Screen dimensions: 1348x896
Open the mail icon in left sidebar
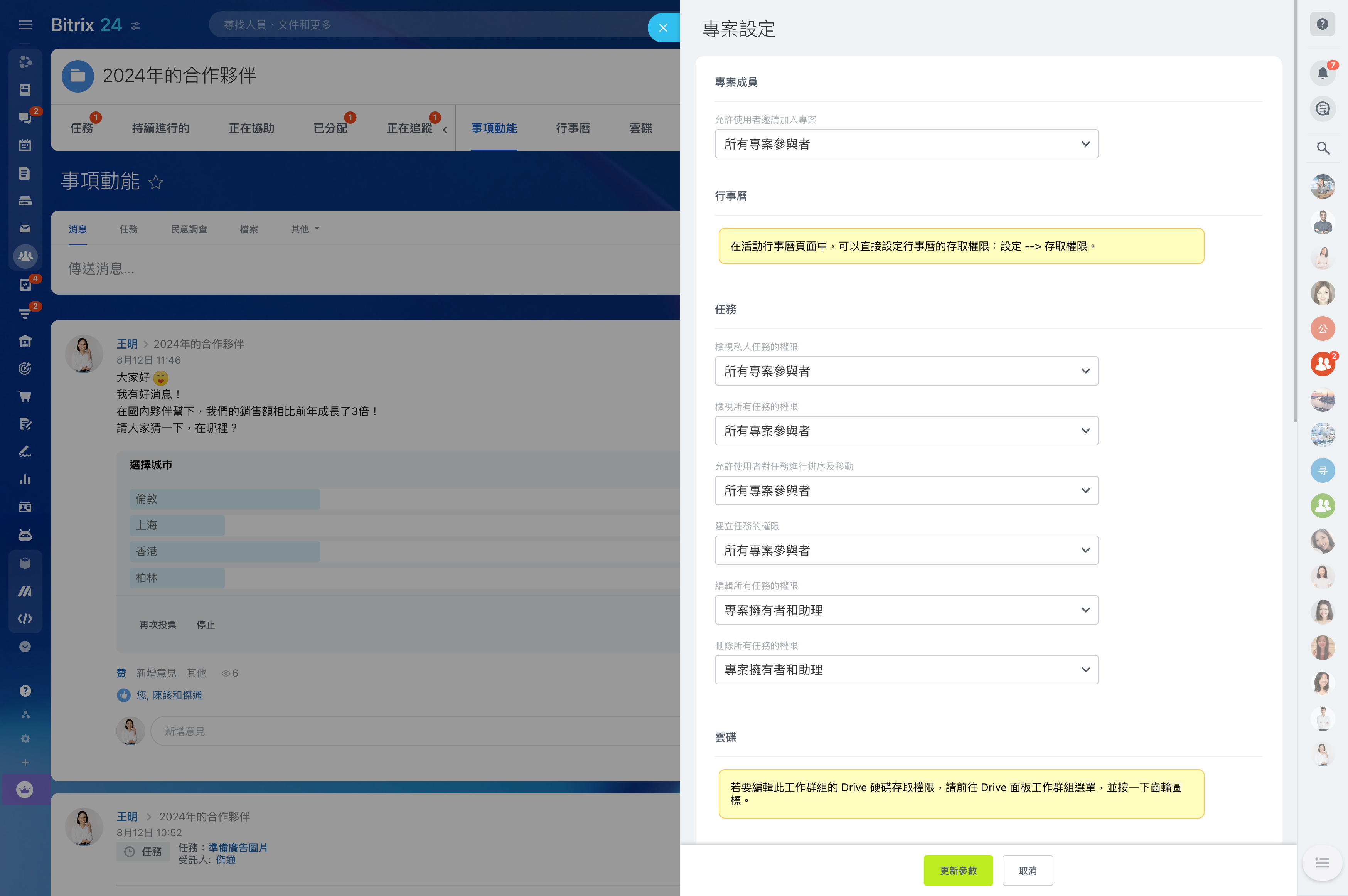[x=25, y=229]
